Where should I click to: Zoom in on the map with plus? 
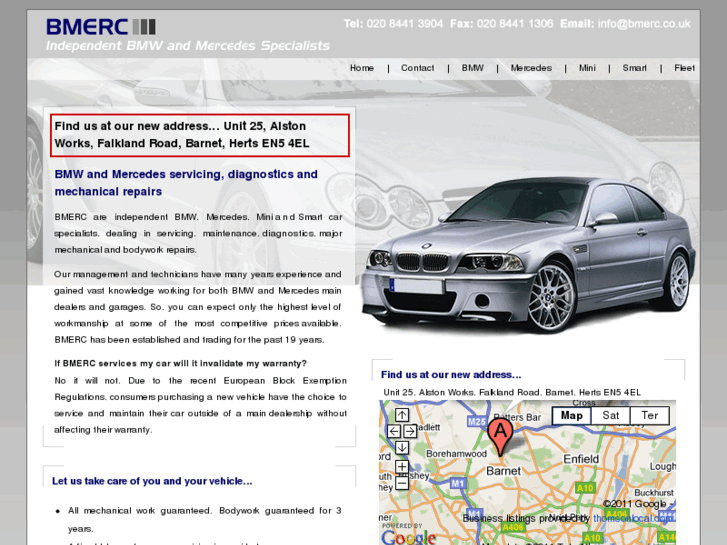402,467
